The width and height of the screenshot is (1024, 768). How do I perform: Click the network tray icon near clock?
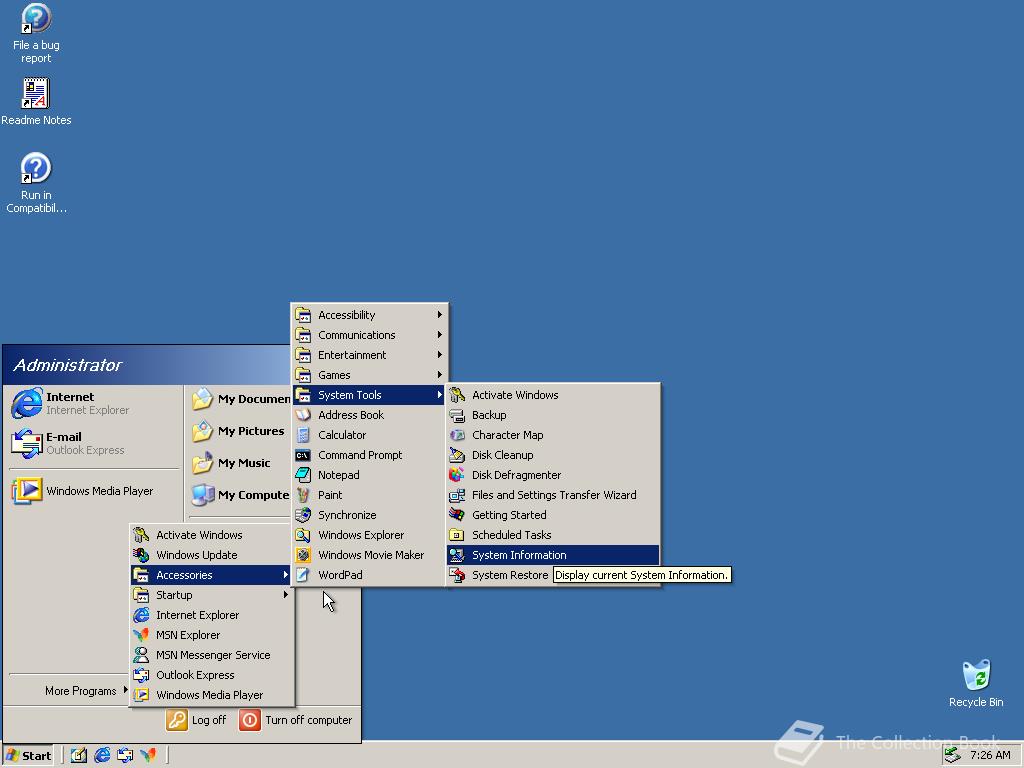coord(953,756)
